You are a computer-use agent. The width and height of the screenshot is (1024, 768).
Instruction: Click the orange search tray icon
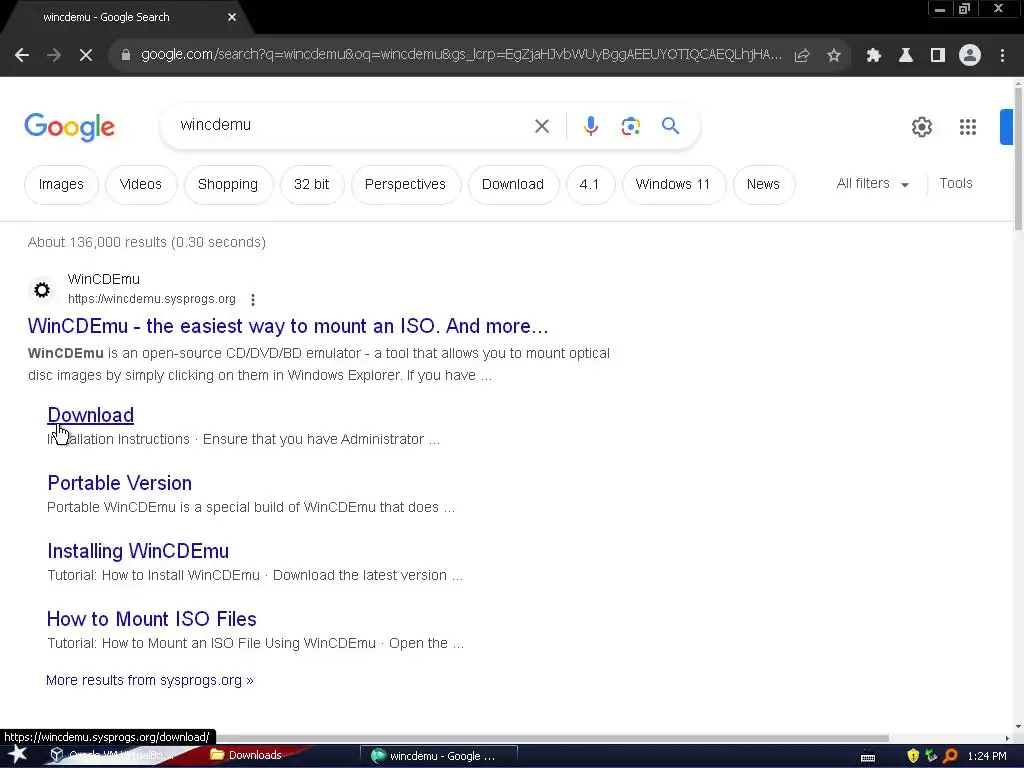950,756
